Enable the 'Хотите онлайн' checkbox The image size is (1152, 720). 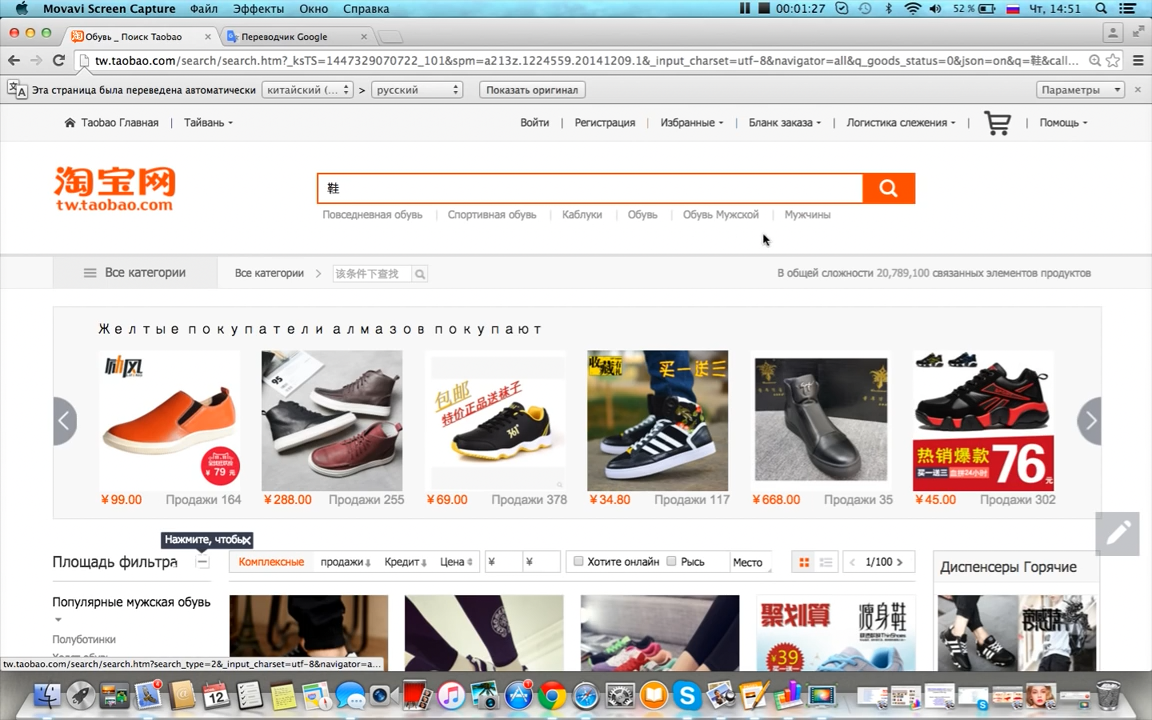(x=578, y=561)
